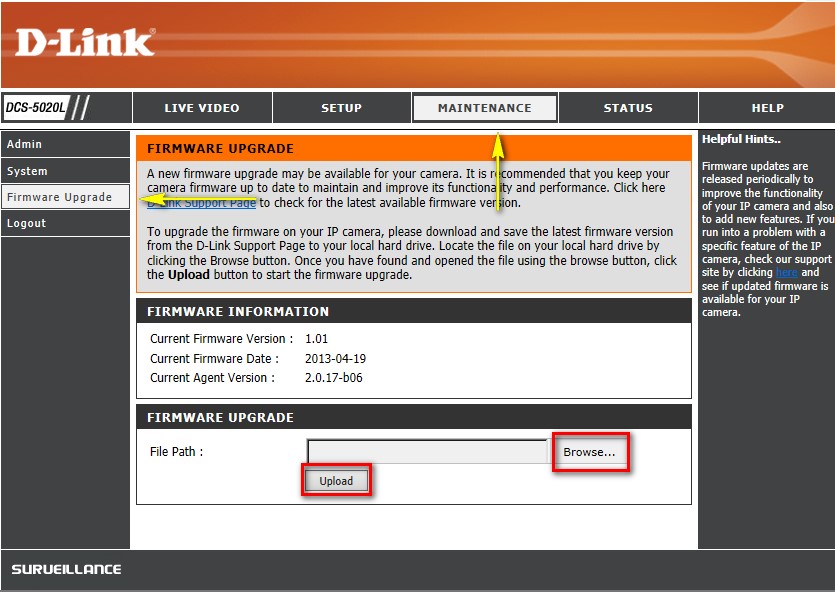Open the 'here' link in Helpful Hints
Image resolution: width=835 pixels, height=592 pixels.
click(x=786, y=272)
